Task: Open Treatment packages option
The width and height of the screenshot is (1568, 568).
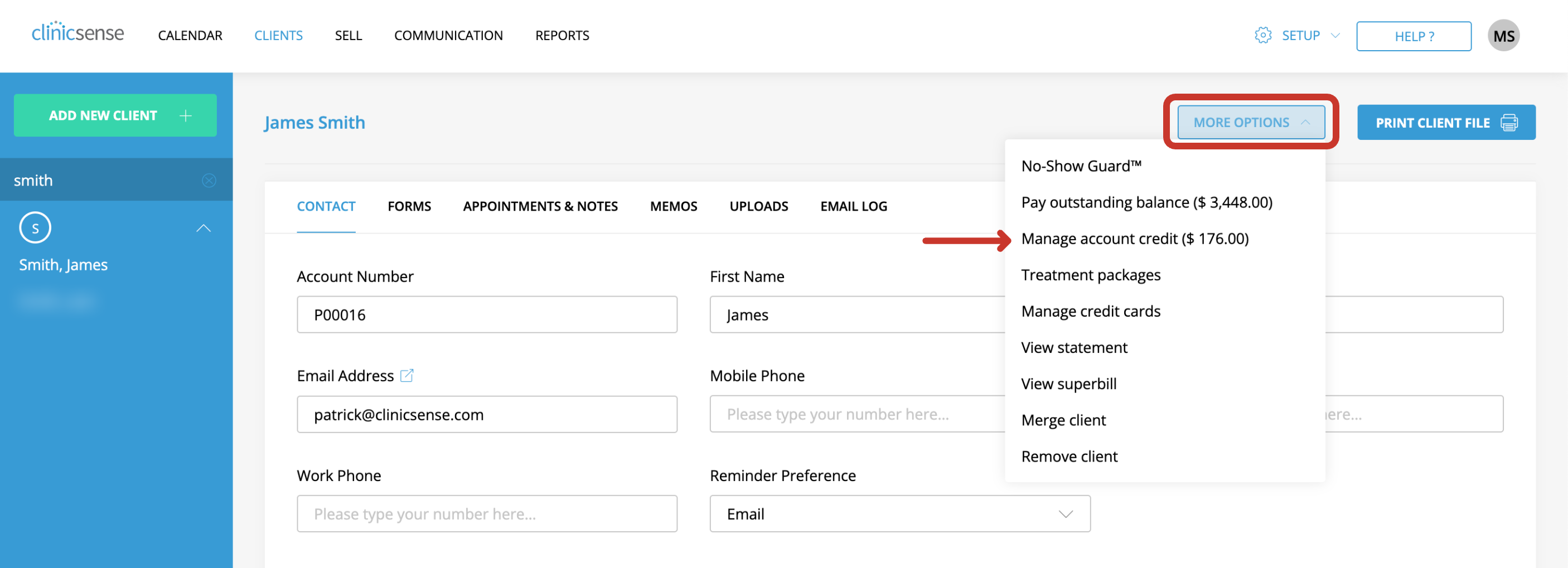Action: tap(1090, 275)
